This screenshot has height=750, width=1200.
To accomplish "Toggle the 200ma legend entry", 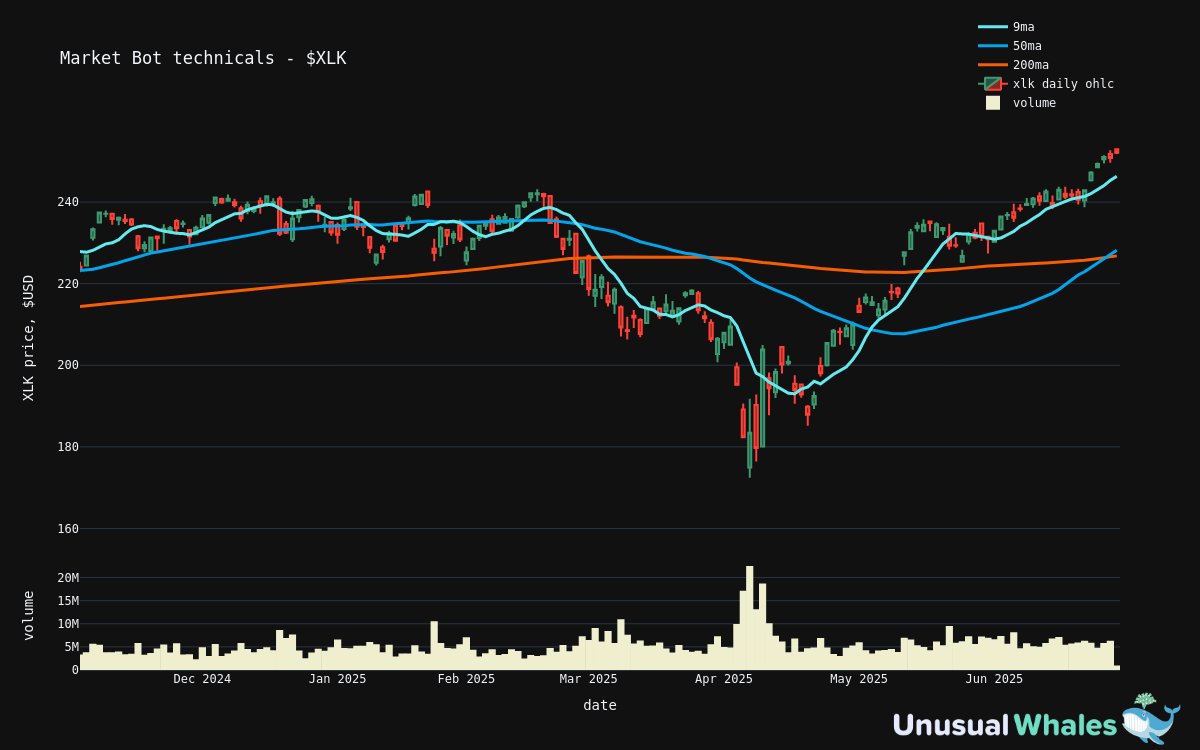I will pyautogui.click(x=1014, y=65).
